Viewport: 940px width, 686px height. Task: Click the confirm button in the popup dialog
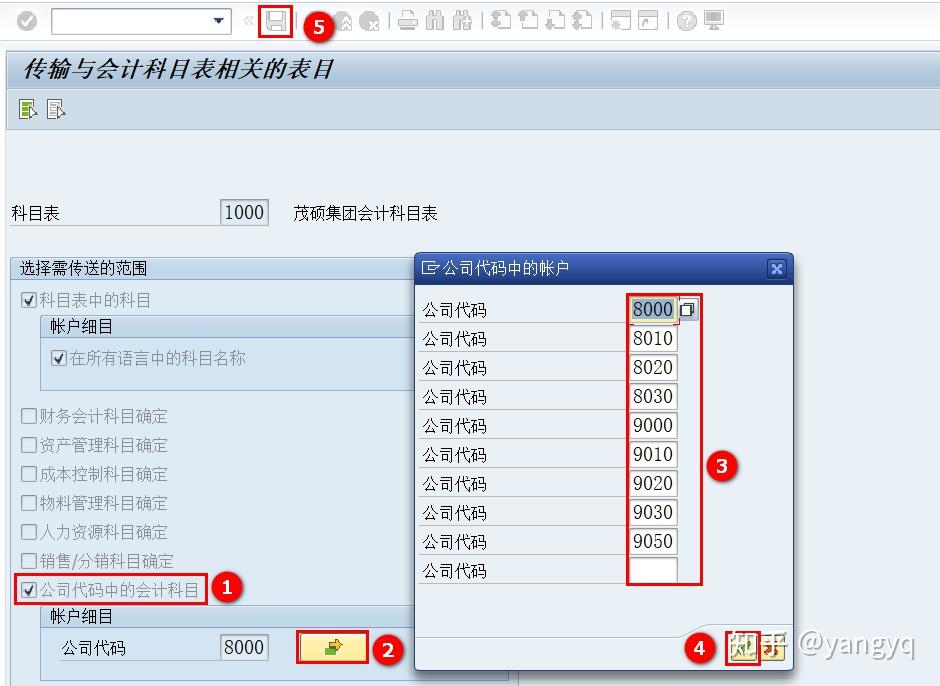[x=742, y=649]
